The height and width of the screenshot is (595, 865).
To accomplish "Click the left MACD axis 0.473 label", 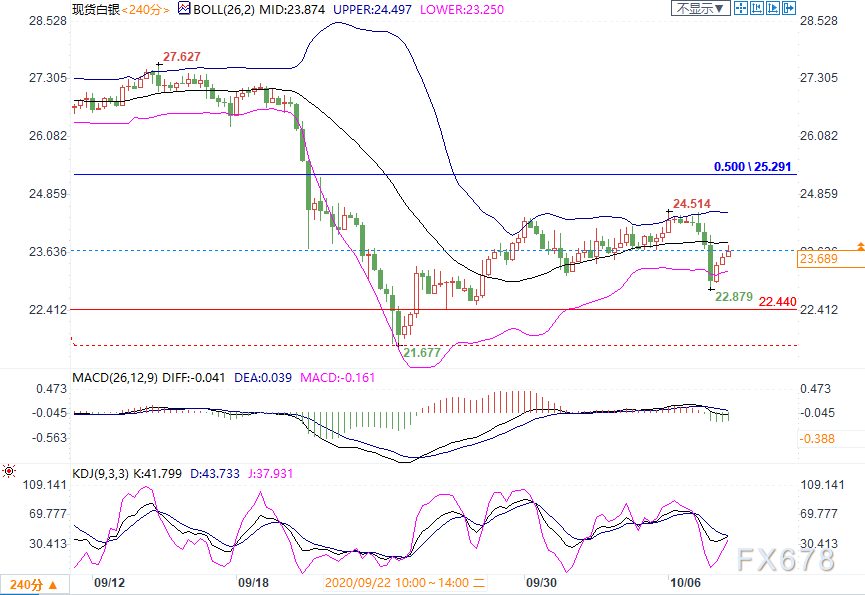I will point(51,389).
